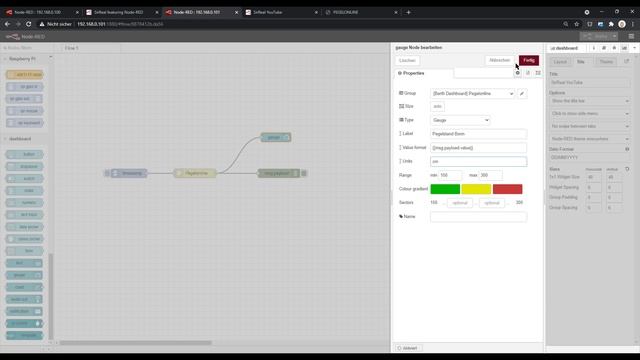The image size is (640, 360).
Task: Select dashboard date picker palette node
Action: click(24, 227)
